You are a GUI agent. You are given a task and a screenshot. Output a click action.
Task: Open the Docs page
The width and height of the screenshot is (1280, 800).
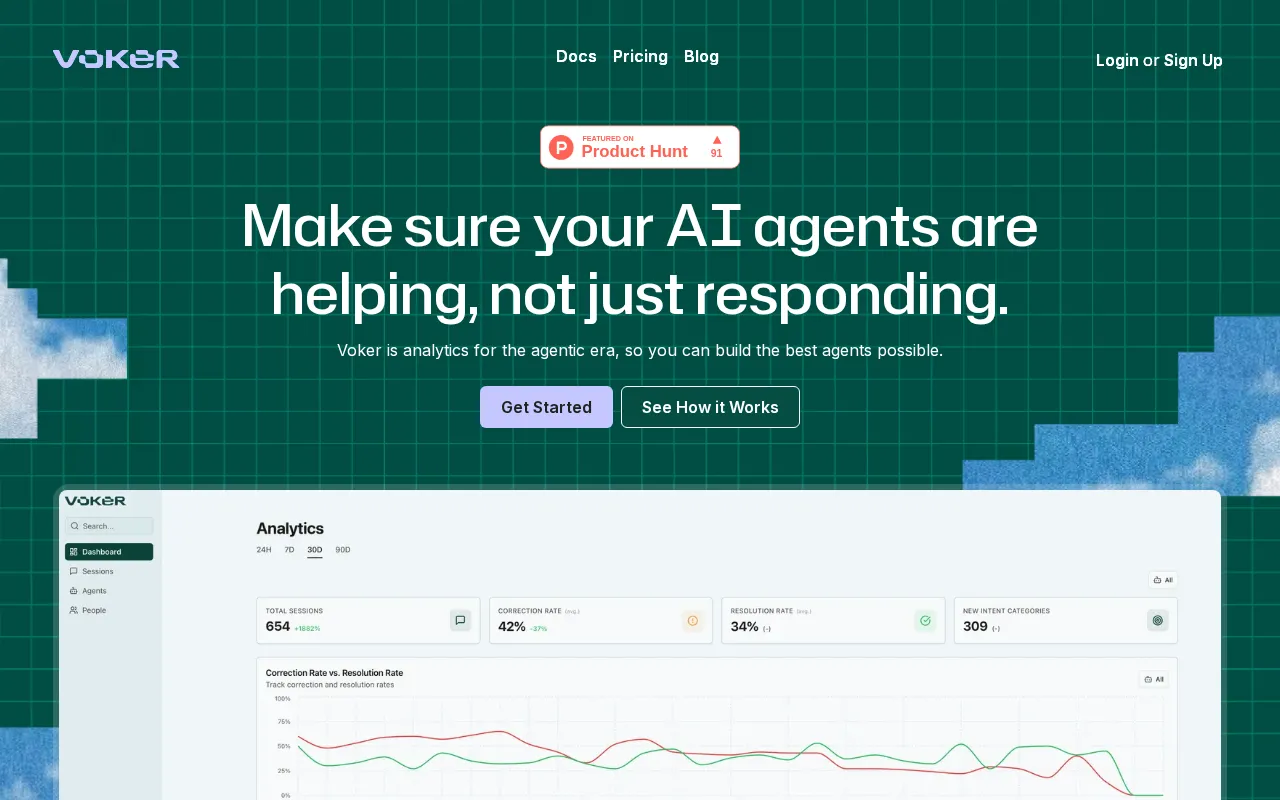click(576, 56)
